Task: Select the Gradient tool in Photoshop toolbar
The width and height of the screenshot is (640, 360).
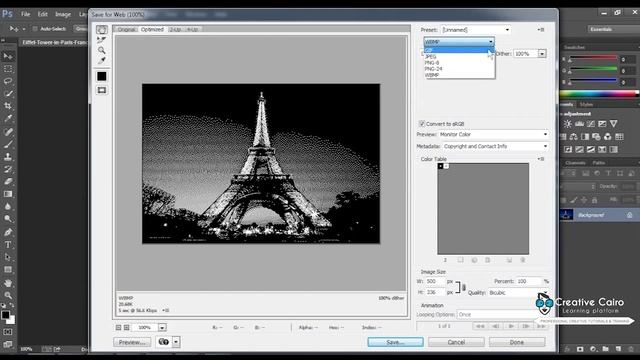Action: [x=8, y=194]
